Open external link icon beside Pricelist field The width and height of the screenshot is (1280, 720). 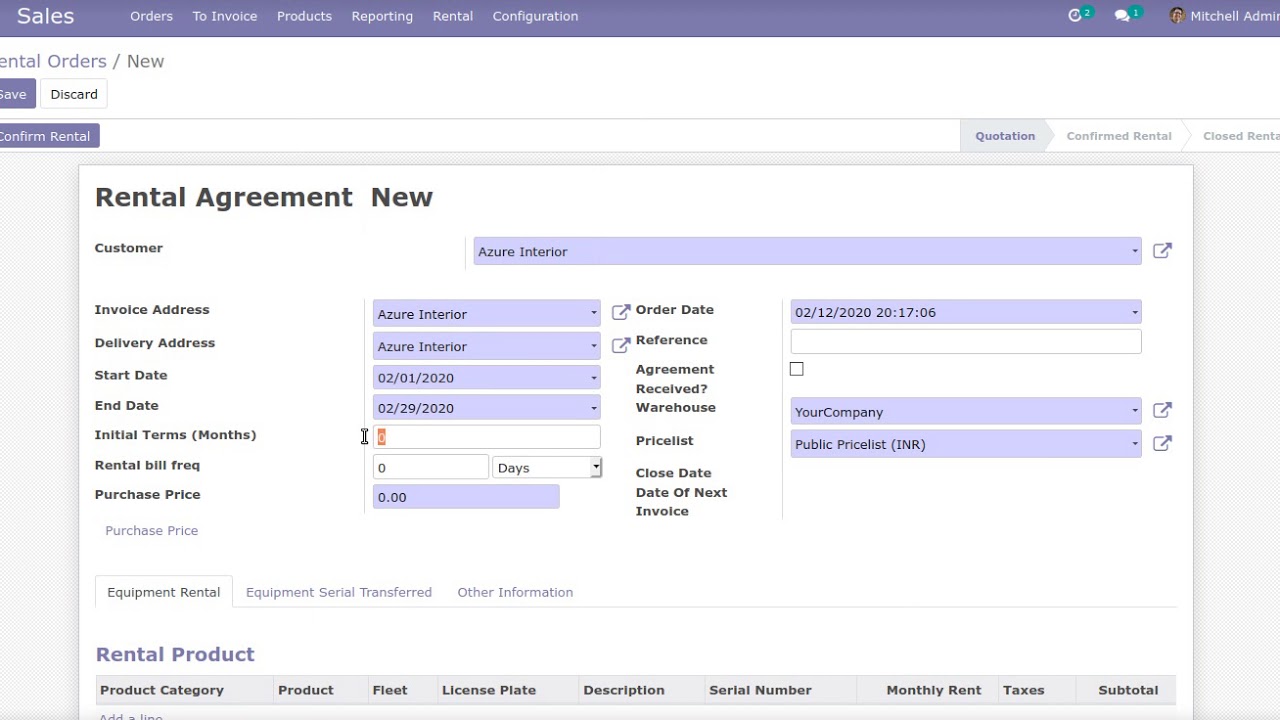click(1162, 444)
